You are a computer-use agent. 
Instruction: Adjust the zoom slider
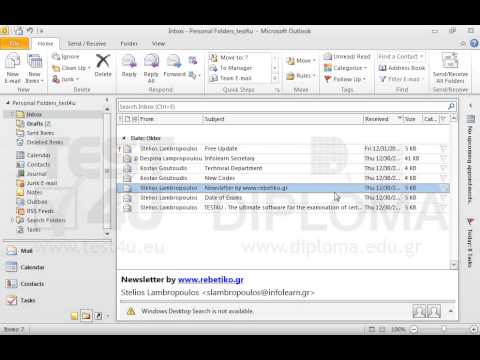[444, 329]
